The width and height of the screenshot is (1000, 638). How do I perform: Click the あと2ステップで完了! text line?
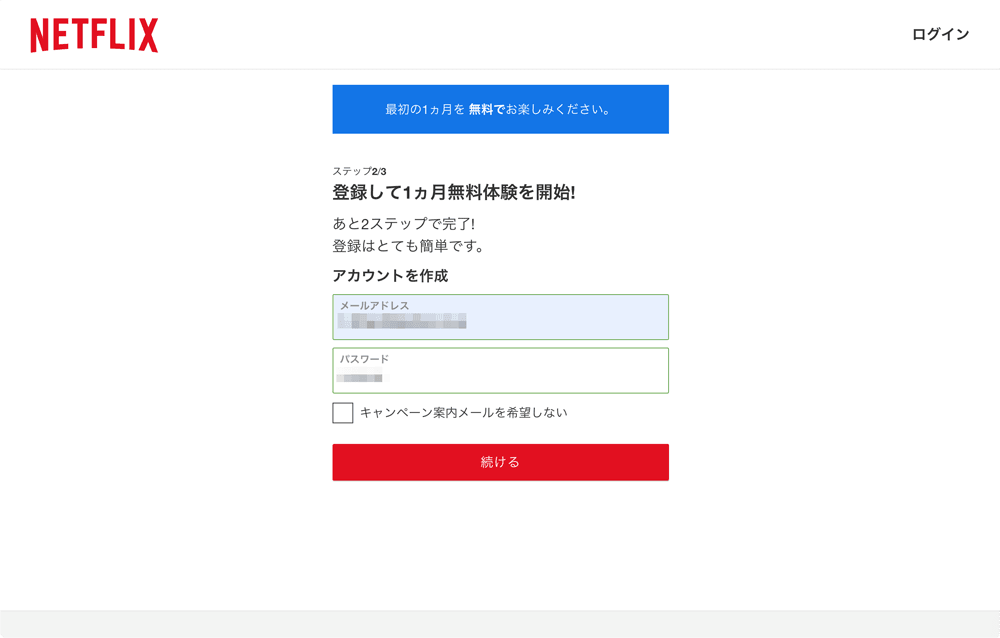pyautogui.click(x=404, y=224)
